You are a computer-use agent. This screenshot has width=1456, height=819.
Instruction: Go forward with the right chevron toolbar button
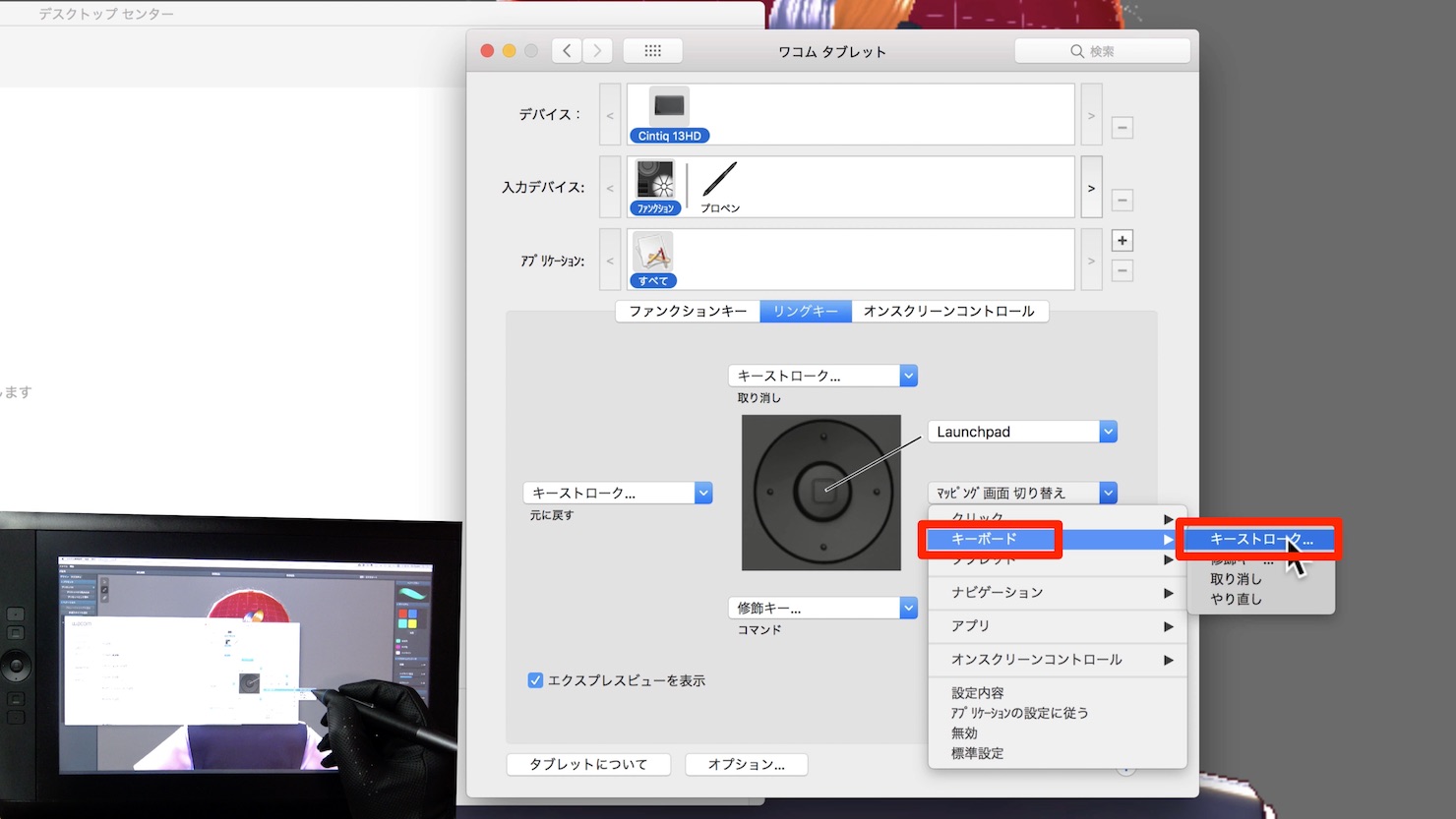point(597,51)
